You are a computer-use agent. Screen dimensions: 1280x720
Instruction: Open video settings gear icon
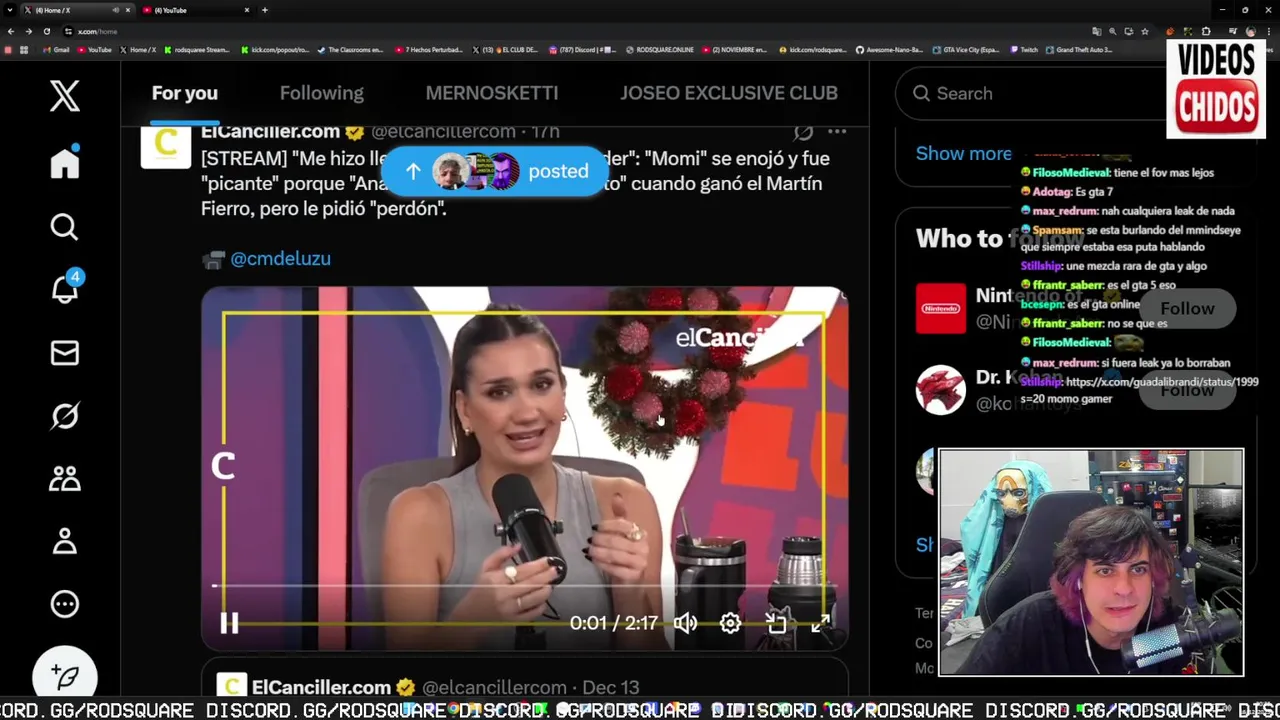pos(730,623)
